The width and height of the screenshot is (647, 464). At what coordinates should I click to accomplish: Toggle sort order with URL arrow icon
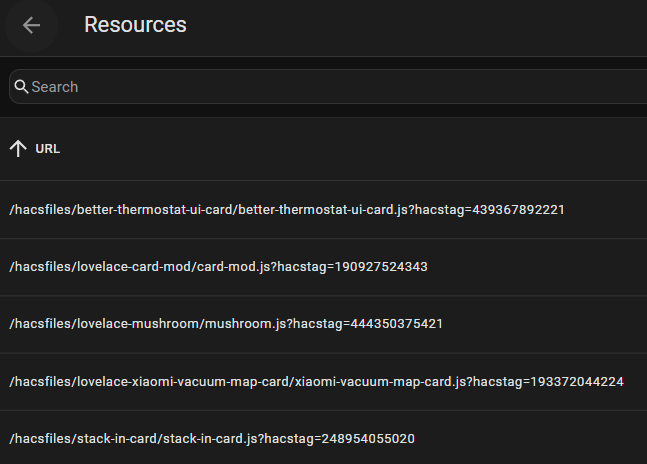pyautogui.click(x=18, y=148)
